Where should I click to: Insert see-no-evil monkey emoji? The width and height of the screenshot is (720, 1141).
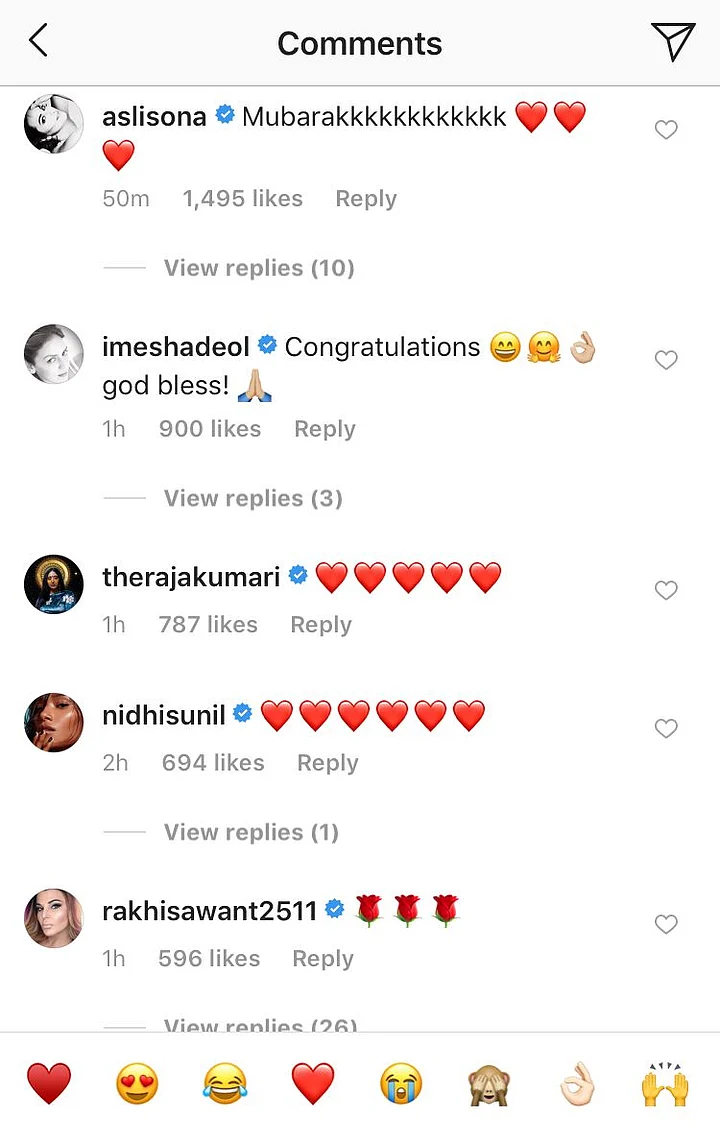489,1084
